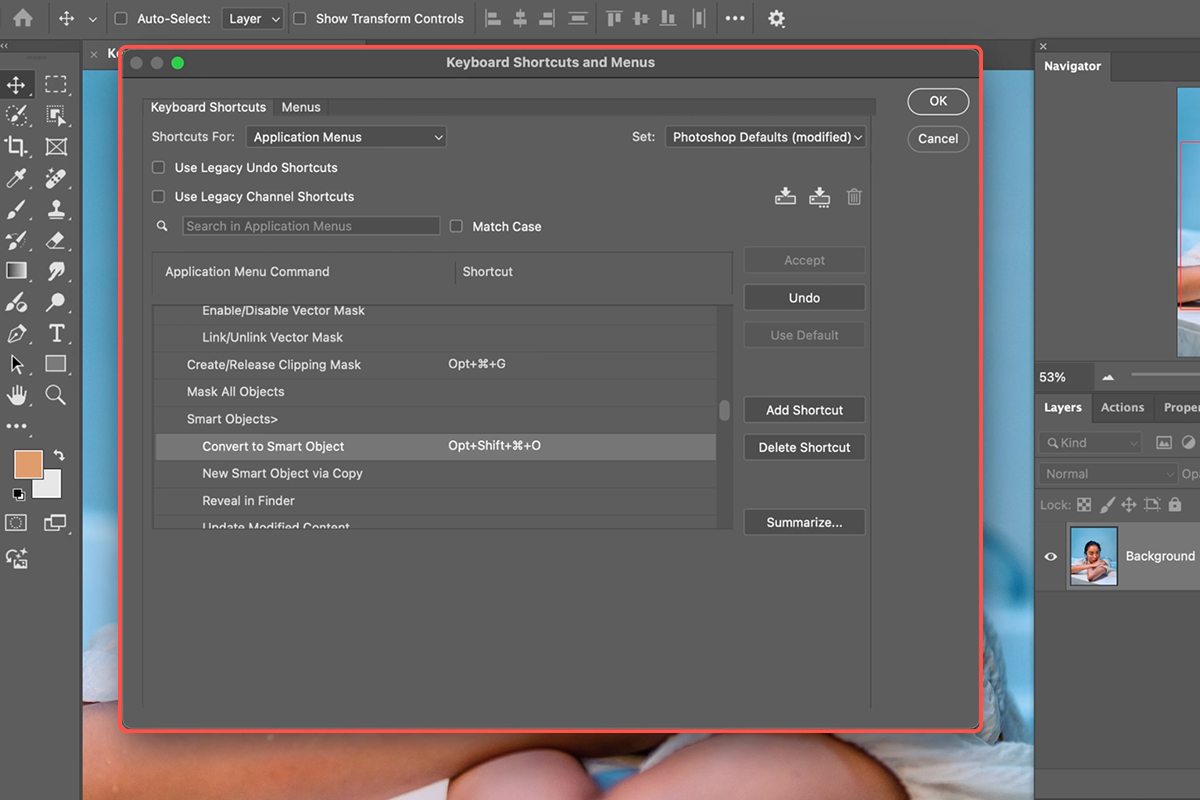Click the options bar three-dot more icon

[x=735, y=18]
